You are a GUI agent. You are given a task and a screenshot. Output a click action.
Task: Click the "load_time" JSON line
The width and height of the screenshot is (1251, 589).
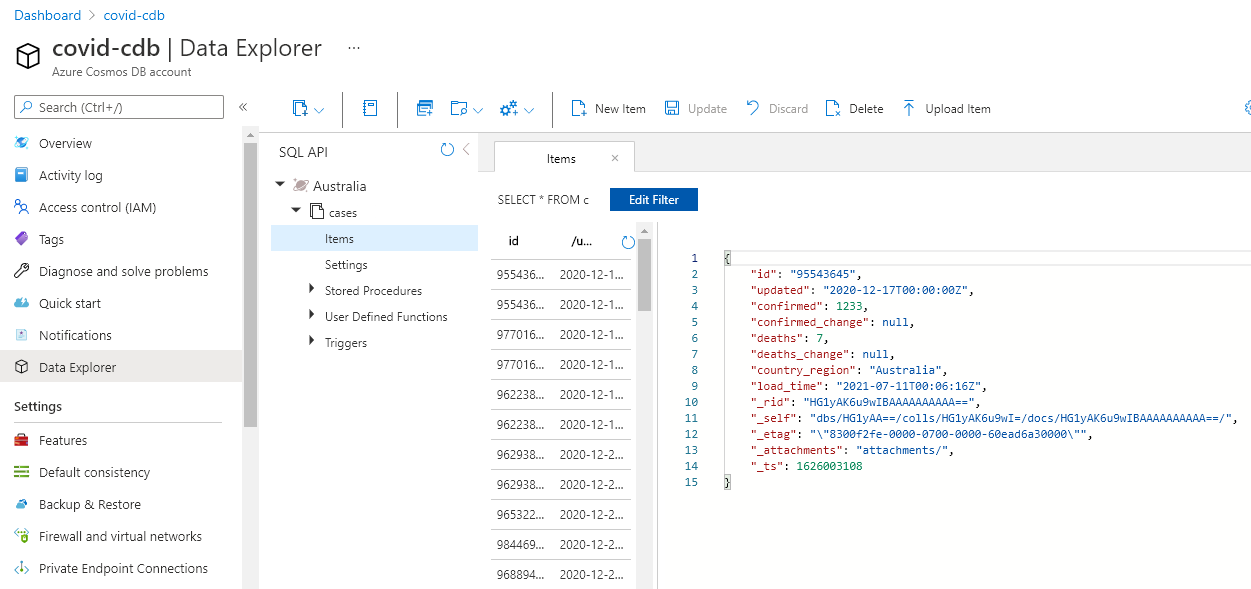[870, 386]
